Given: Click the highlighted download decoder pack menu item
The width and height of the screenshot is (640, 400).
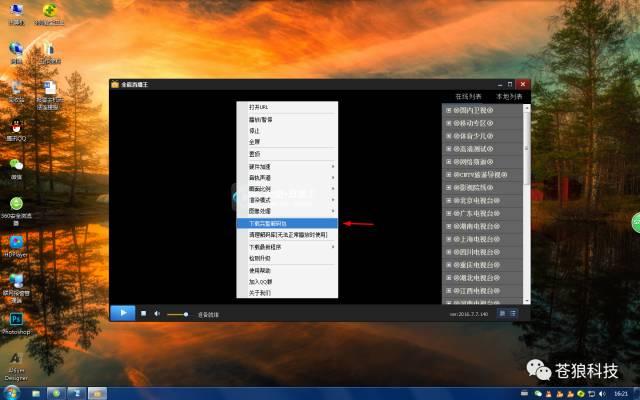Looking at the screenshot, I should (x=287, y=223).
